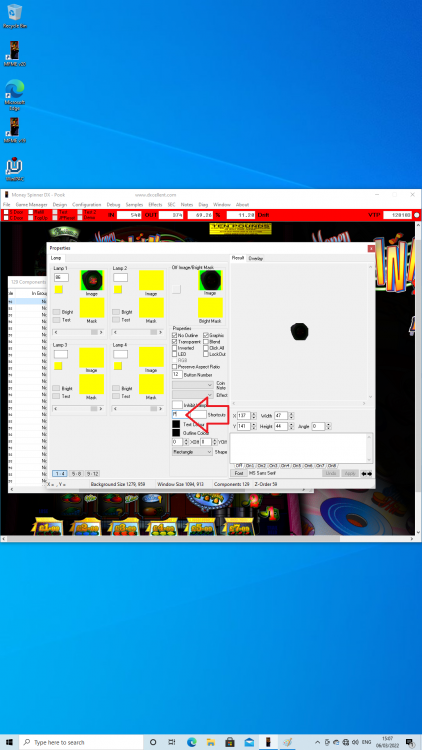Open File Explorer in the taskbar
Viewport: 422px width, 750px height.
point(211,742)
